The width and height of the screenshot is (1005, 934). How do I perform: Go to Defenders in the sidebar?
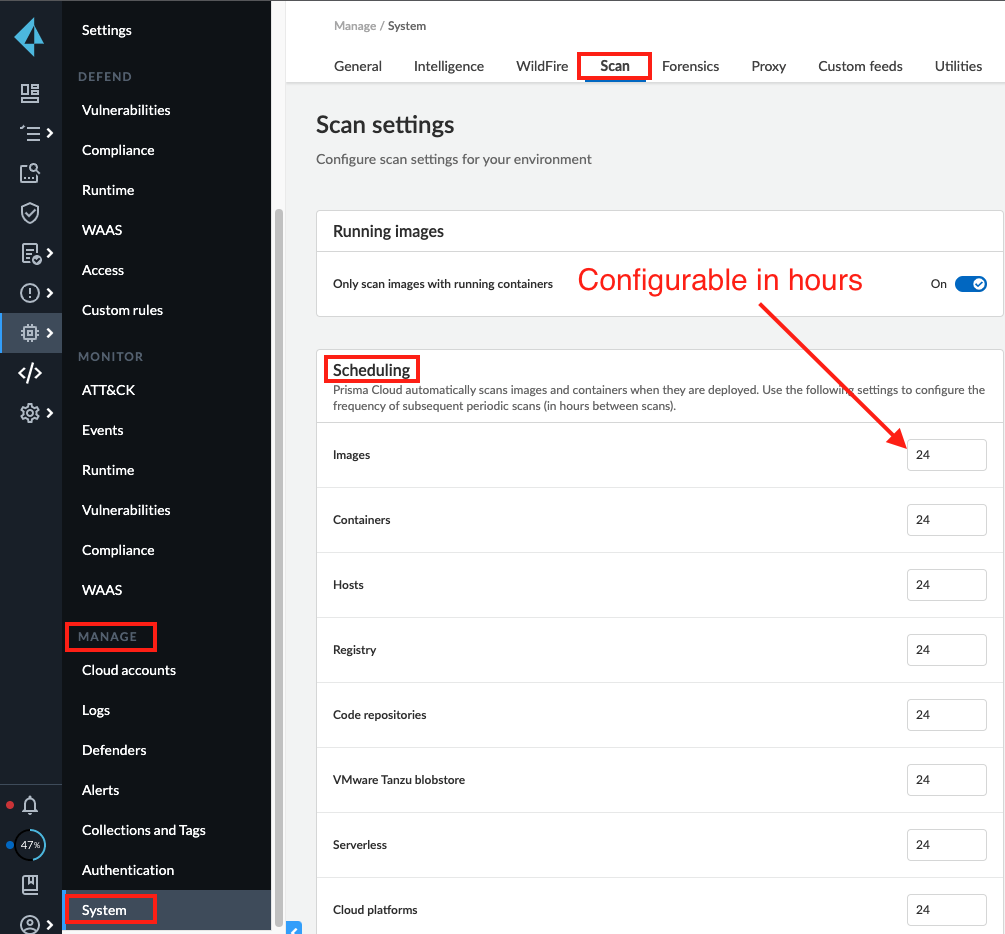click(114, 750)
